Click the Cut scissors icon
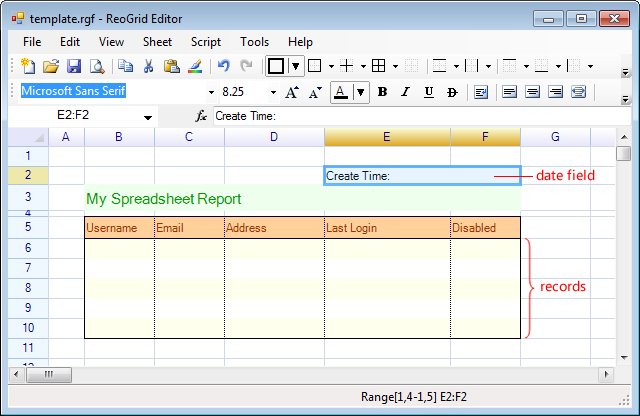Viewport: 640px width, 416px height. (x=148, y=67)
